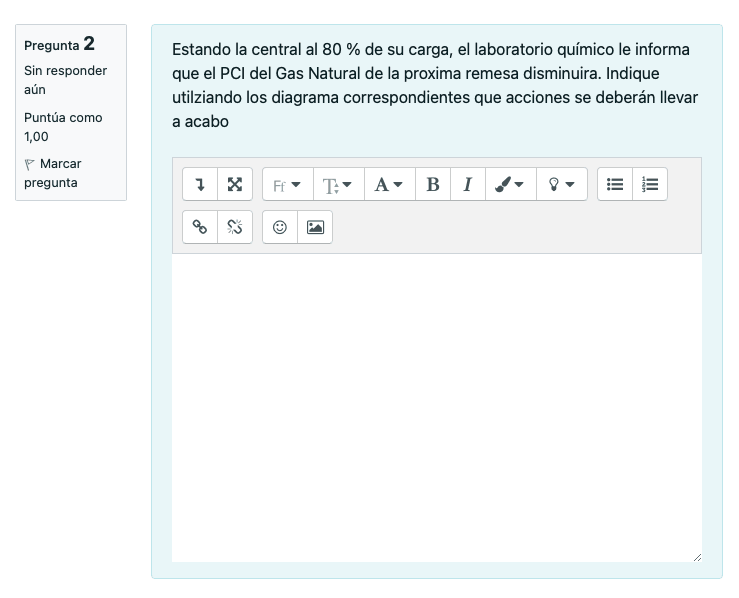Open the font size dropdown
Viewport: 739px width, 598px height.
pos(338,184)
